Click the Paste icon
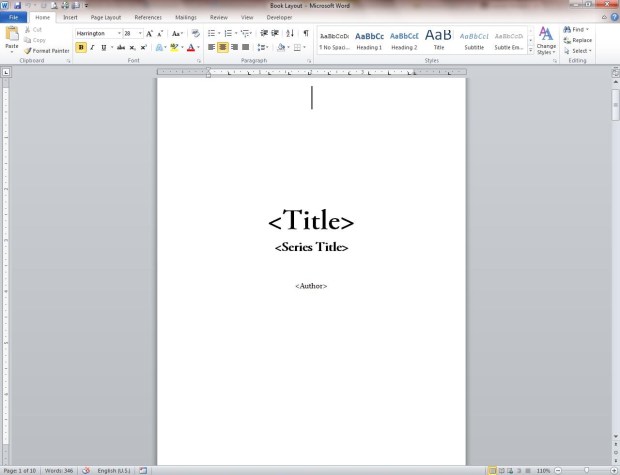 coord(12,34)
